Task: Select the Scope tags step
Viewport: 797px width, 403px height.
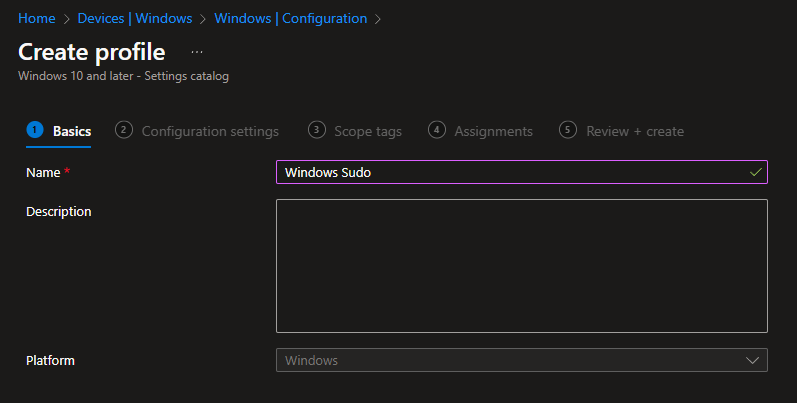Action: 368,131
